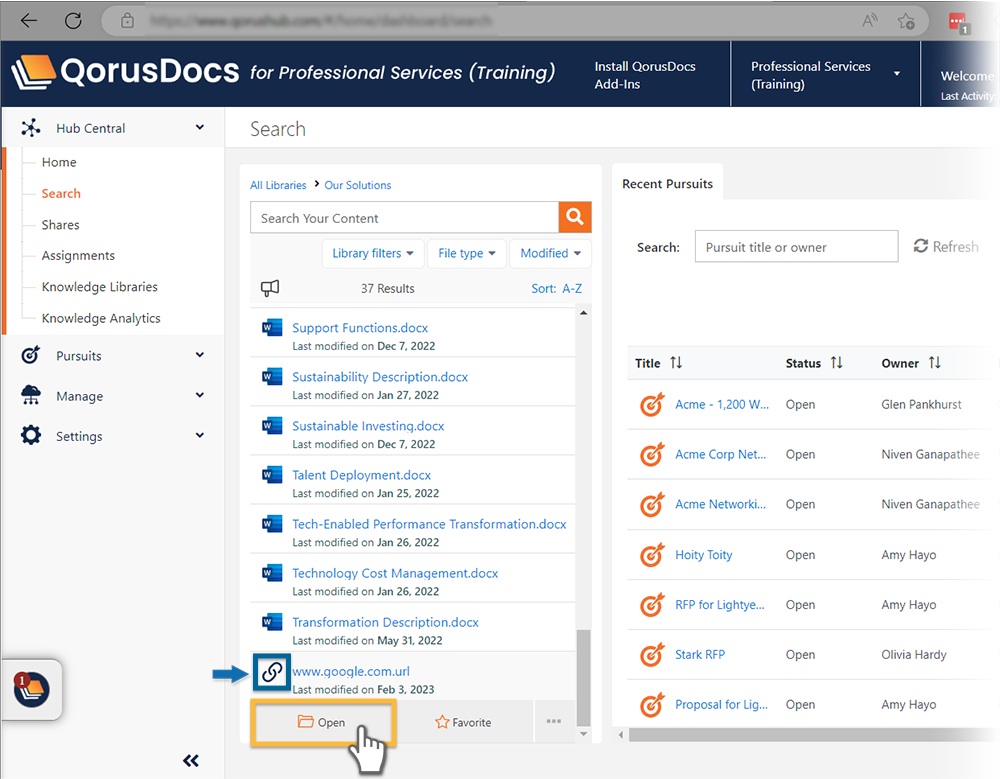This screenshot has height=779, width=1000.
Task: Click Install QorusDocs Add-Ins link
Action: point(645,75)
